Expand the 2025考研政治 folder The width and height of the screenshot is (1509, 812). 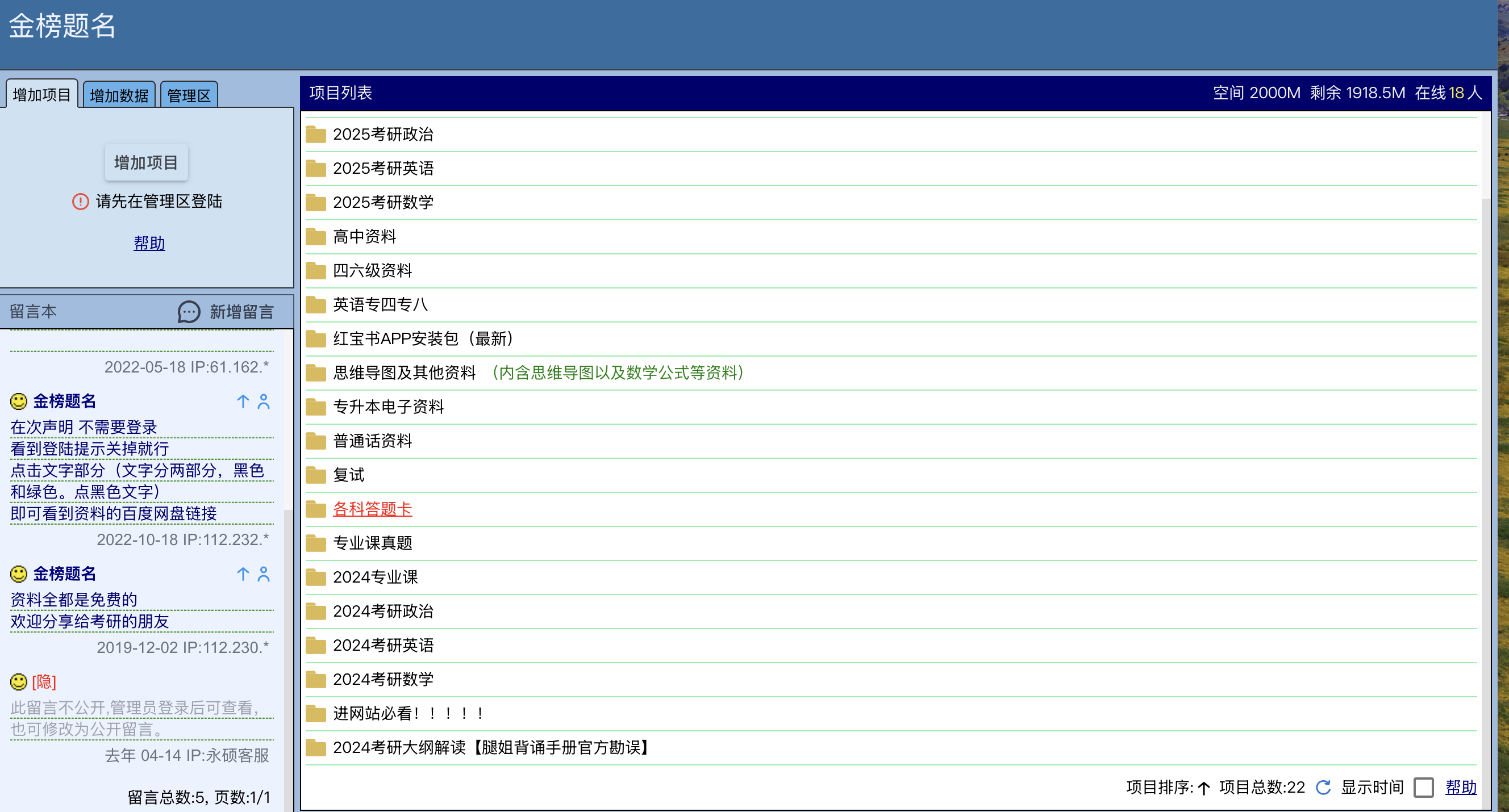(x=383, y=134)
